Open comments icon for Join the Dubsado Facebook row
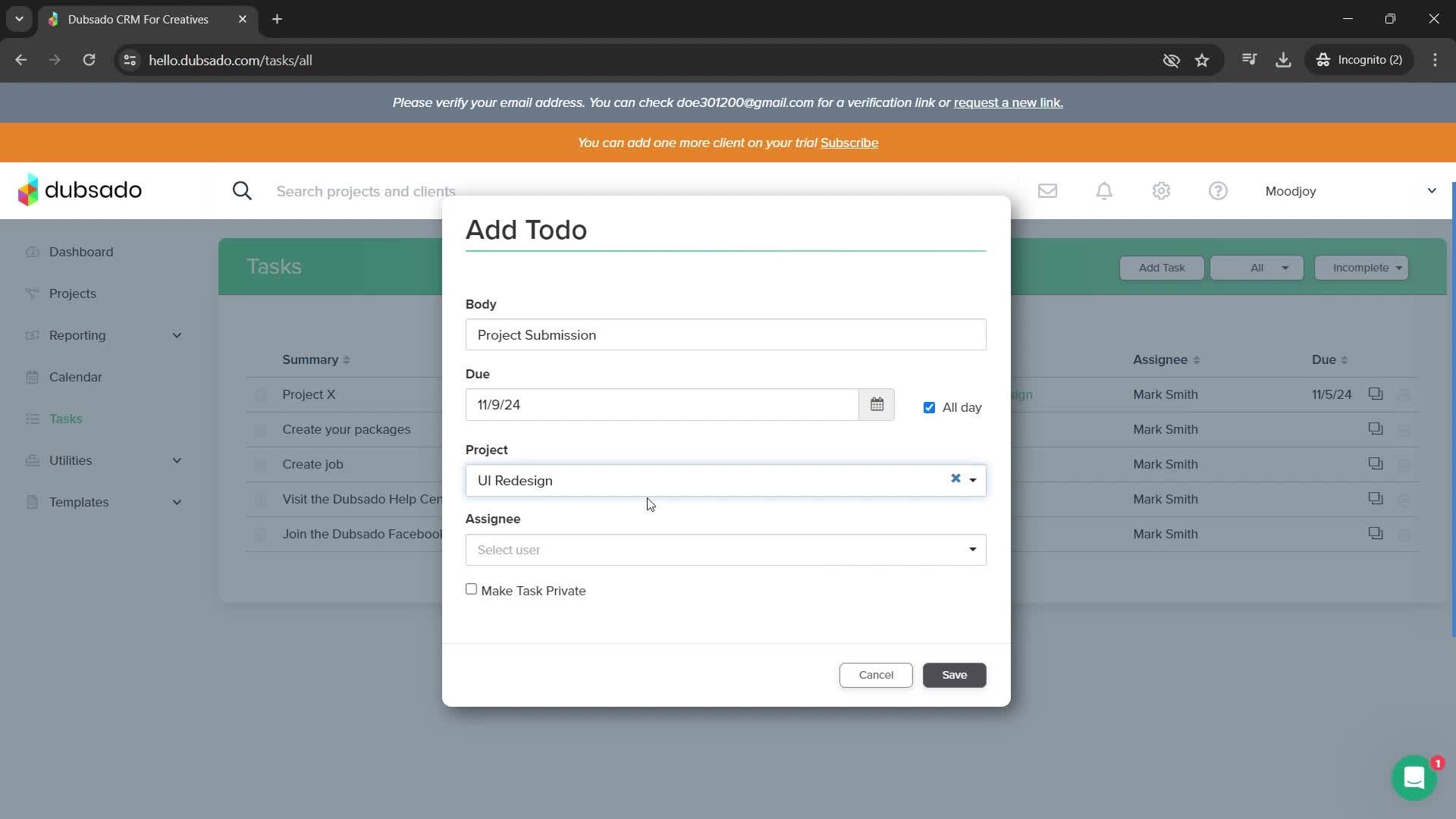This screenshot has width=1456, height=819. (1376, 533)
